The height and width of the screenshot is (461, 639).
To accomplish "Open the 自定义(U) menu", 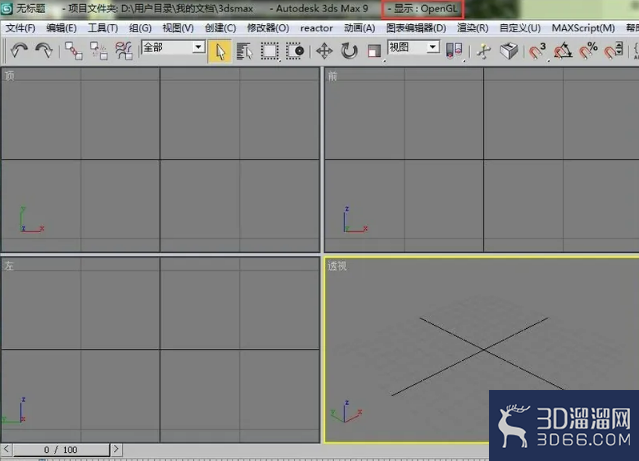I will click(x=520, y=28).
